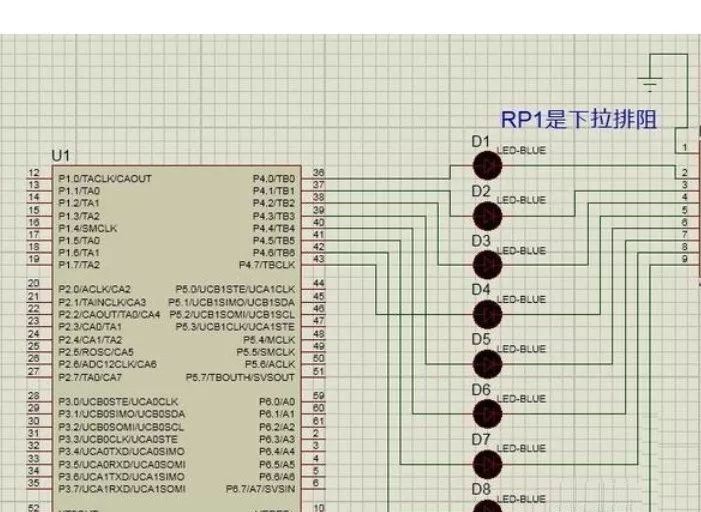The height and width of the screenshot is (512, 701).
Task: Select the U1 microcontroller body
Action: tap(177, 339)
